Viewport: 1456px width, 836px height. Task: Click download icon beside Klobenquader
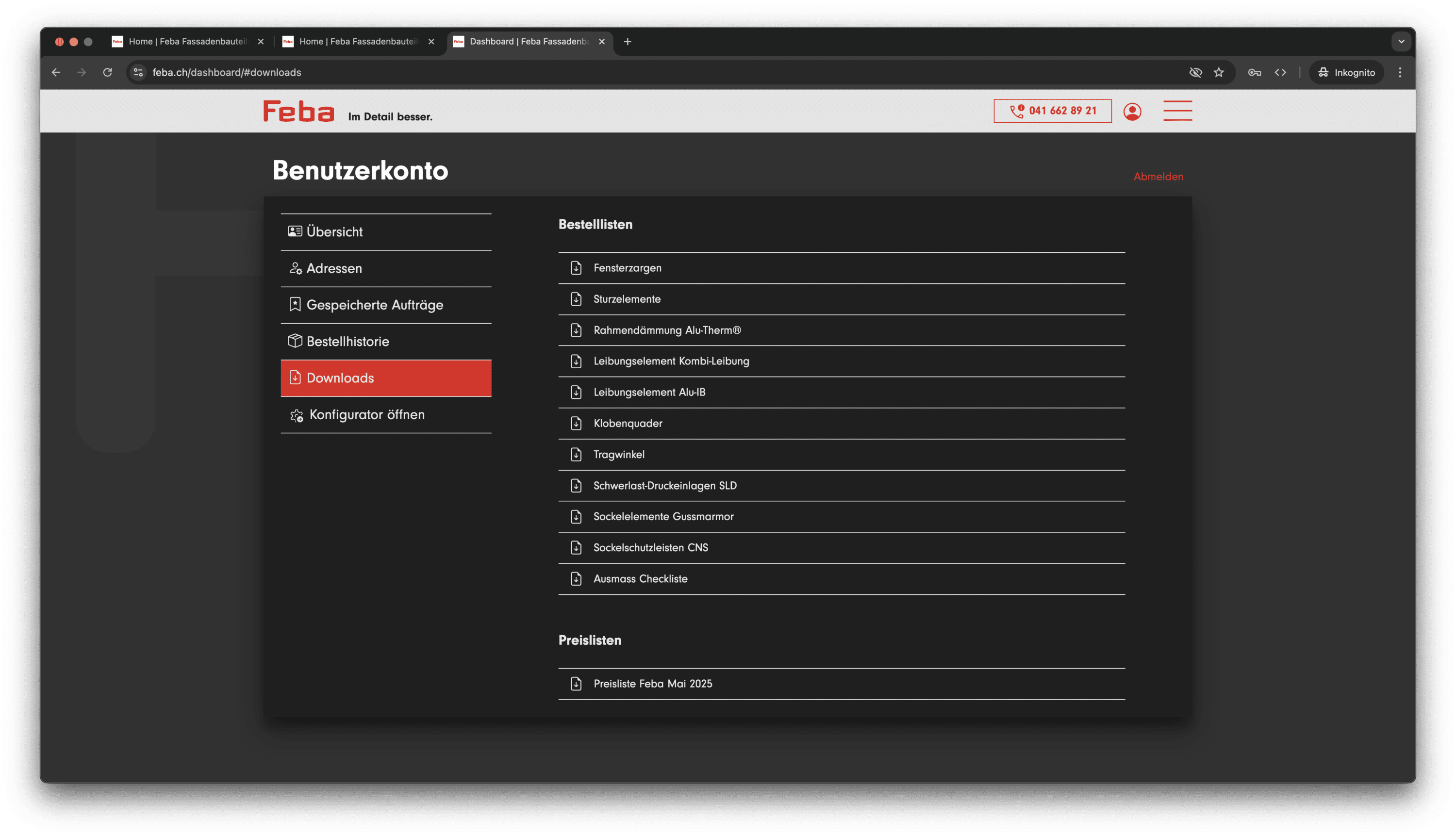[576, 423]
